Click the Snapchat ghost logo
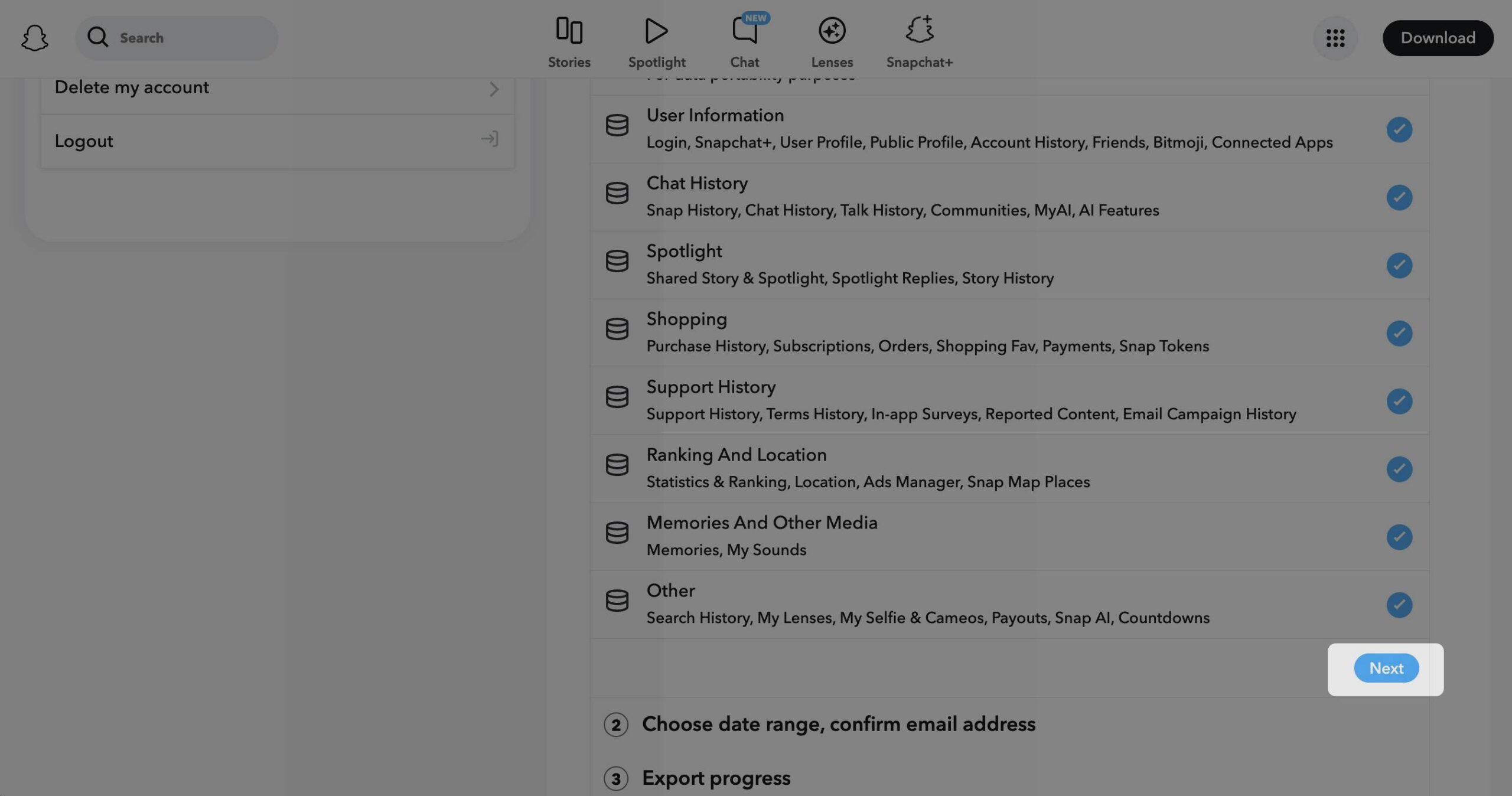 point(34,38)
